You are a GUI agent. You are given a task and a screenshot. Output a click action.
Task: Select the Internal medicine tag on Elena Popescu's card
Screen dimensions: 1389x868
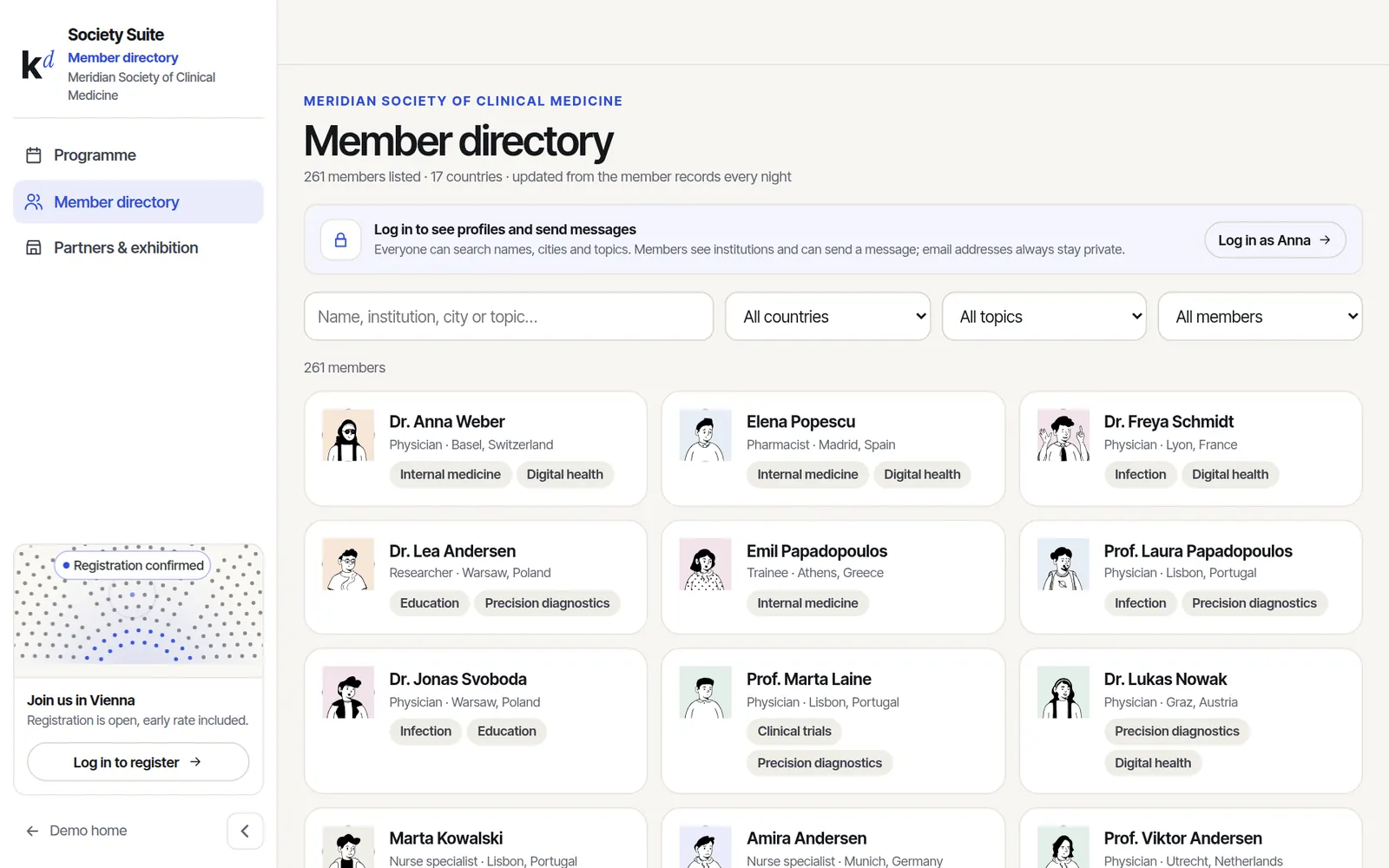(807, 475)
